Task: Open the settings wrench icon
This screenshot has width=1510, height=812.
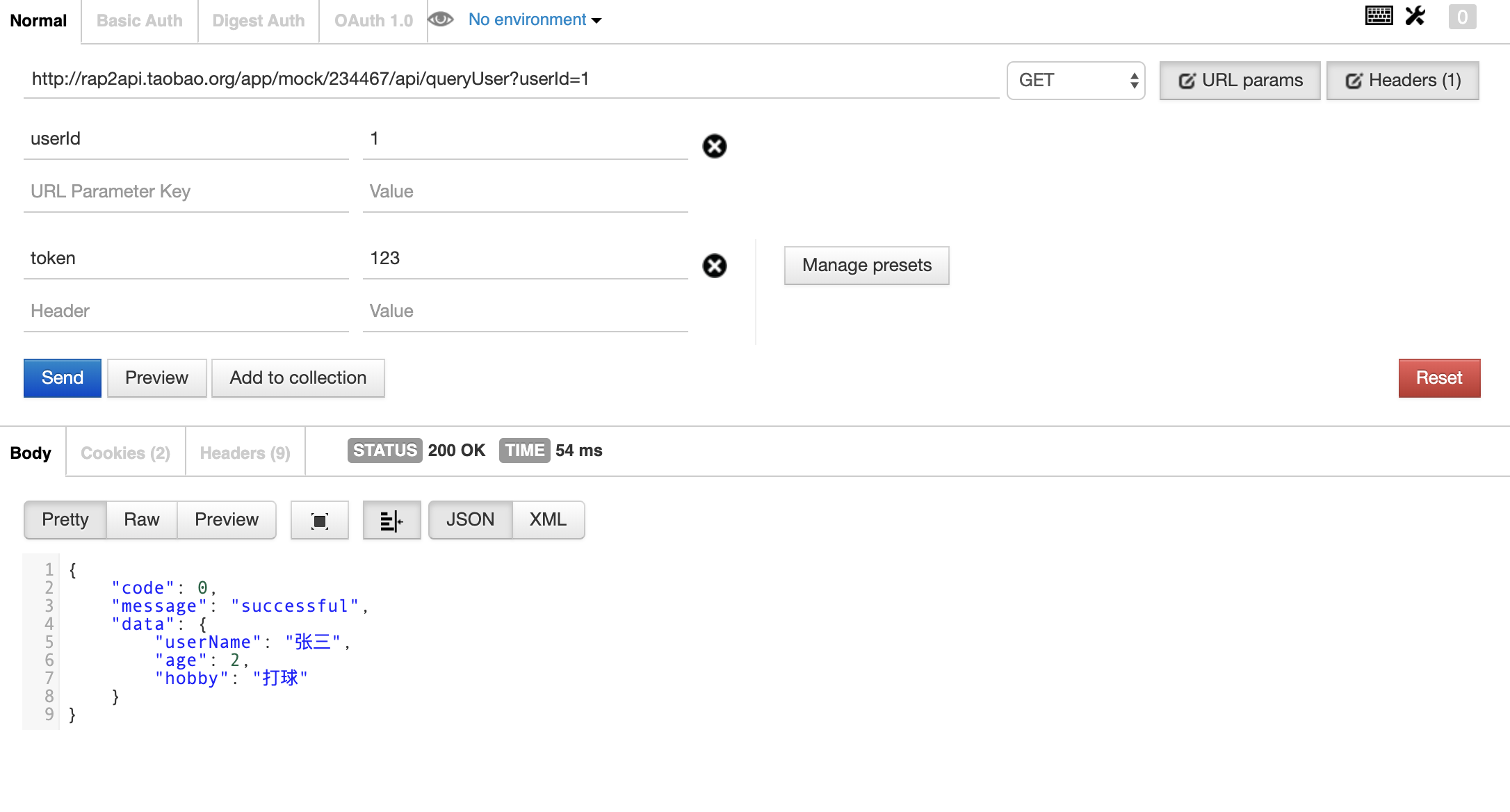Action: (1415, 16)
